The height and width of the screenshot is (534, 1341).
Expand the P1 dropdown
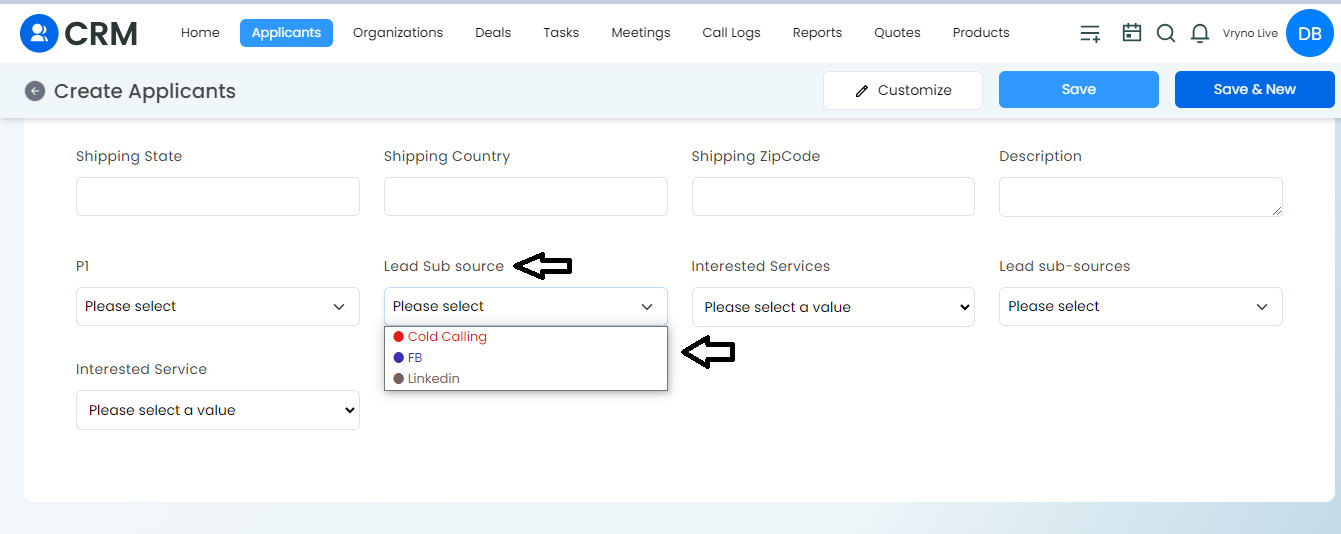tap(218, 306)
